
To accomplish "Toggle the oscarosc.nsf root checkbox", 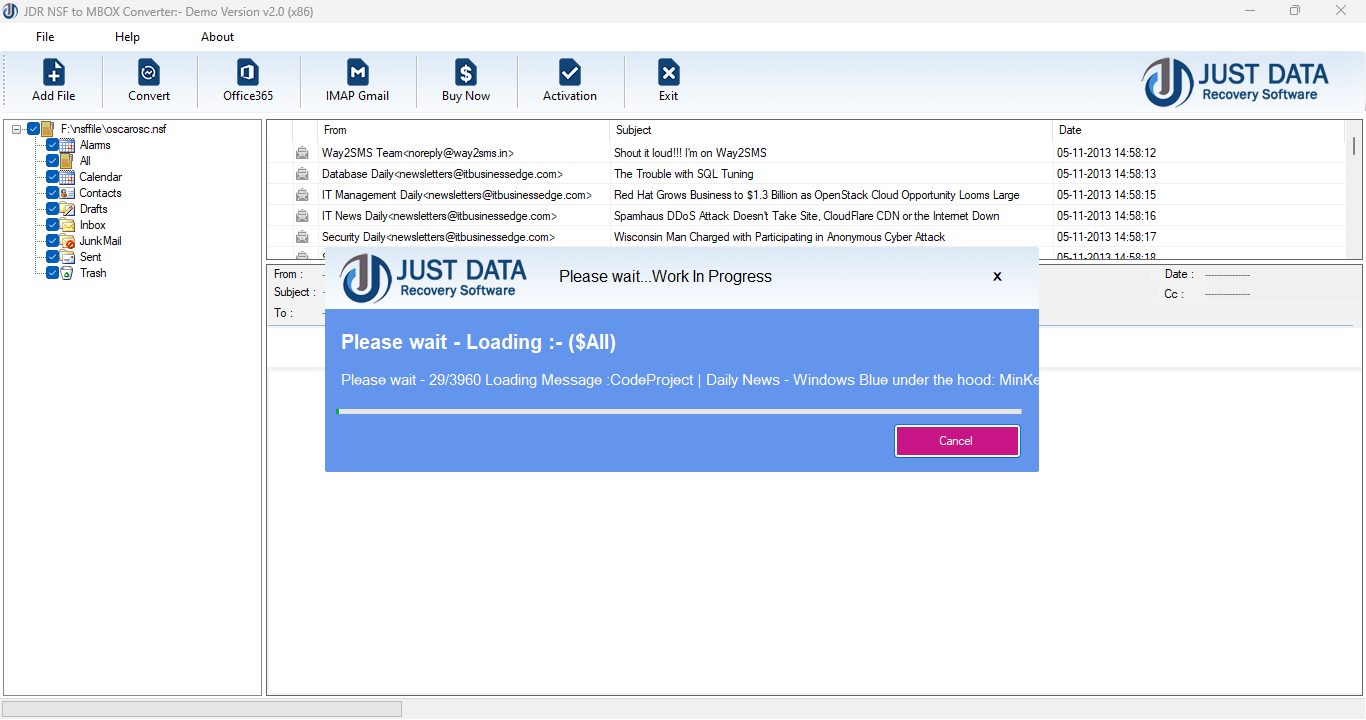I will (33, 129).
